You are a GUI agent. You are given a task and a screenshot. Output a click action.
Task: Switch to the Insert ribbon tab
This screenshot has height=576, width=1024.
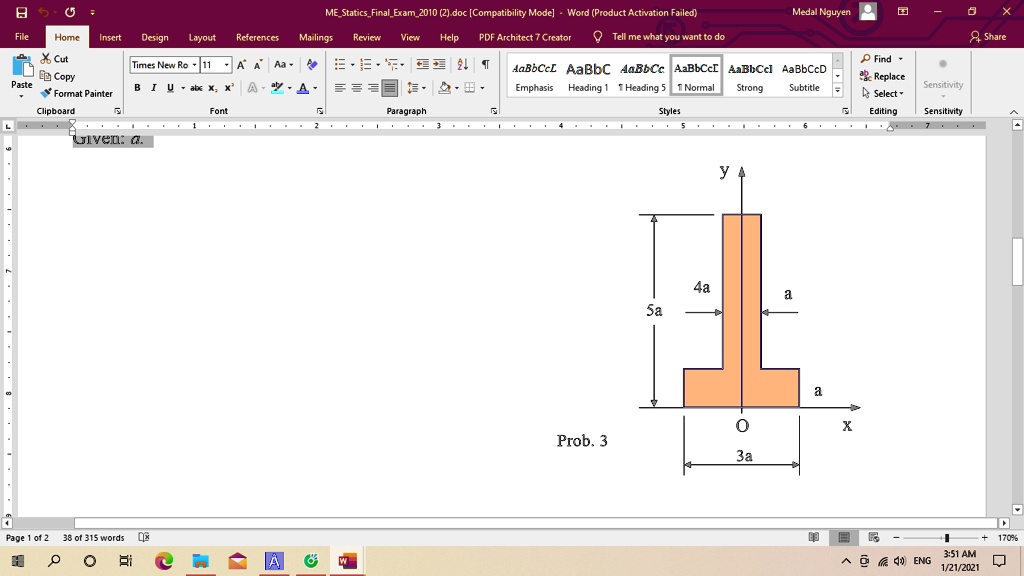coord(110,36)
